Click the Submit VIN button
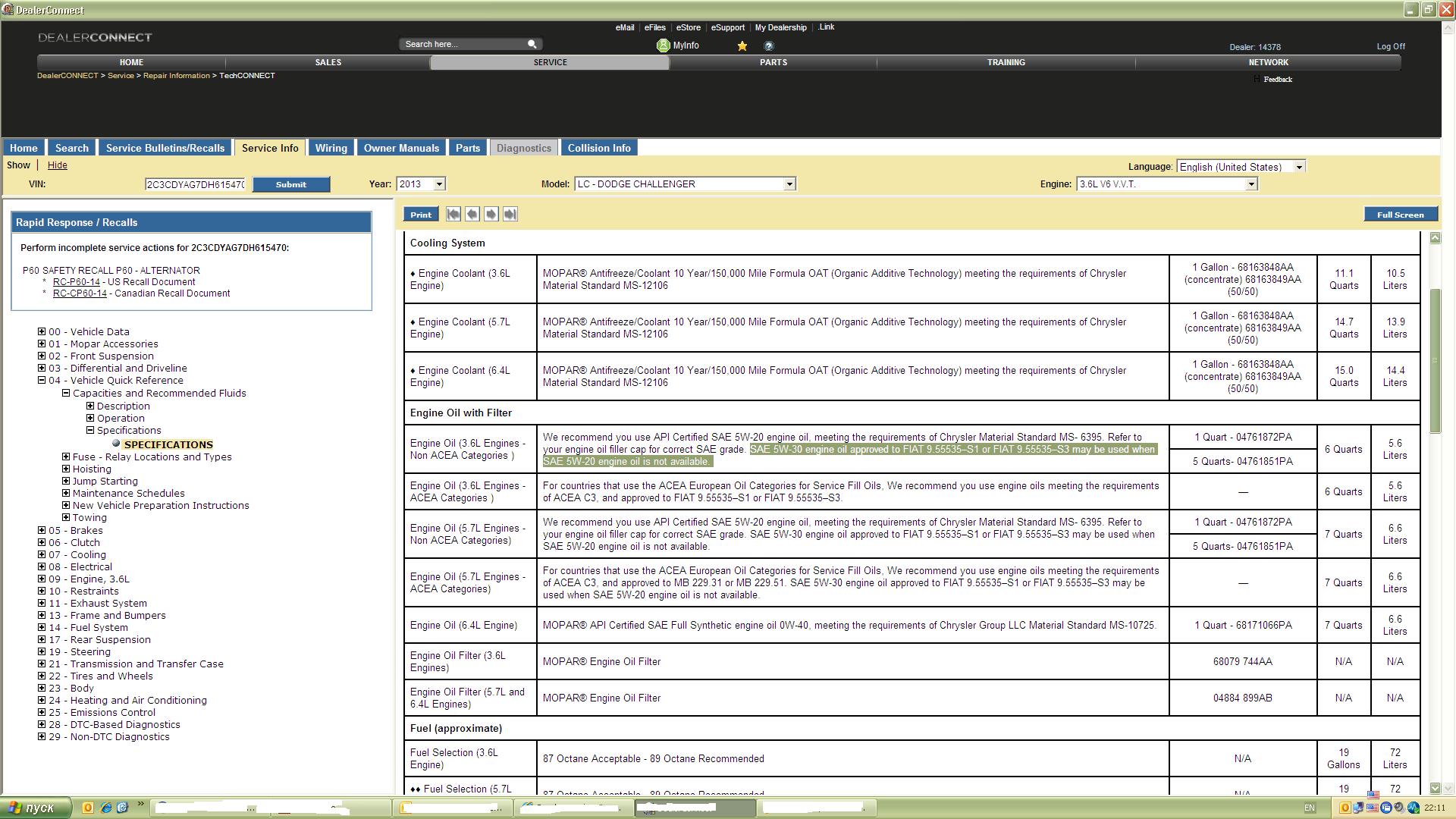Screen dimensions: 1456x819 tap(291, 184)
